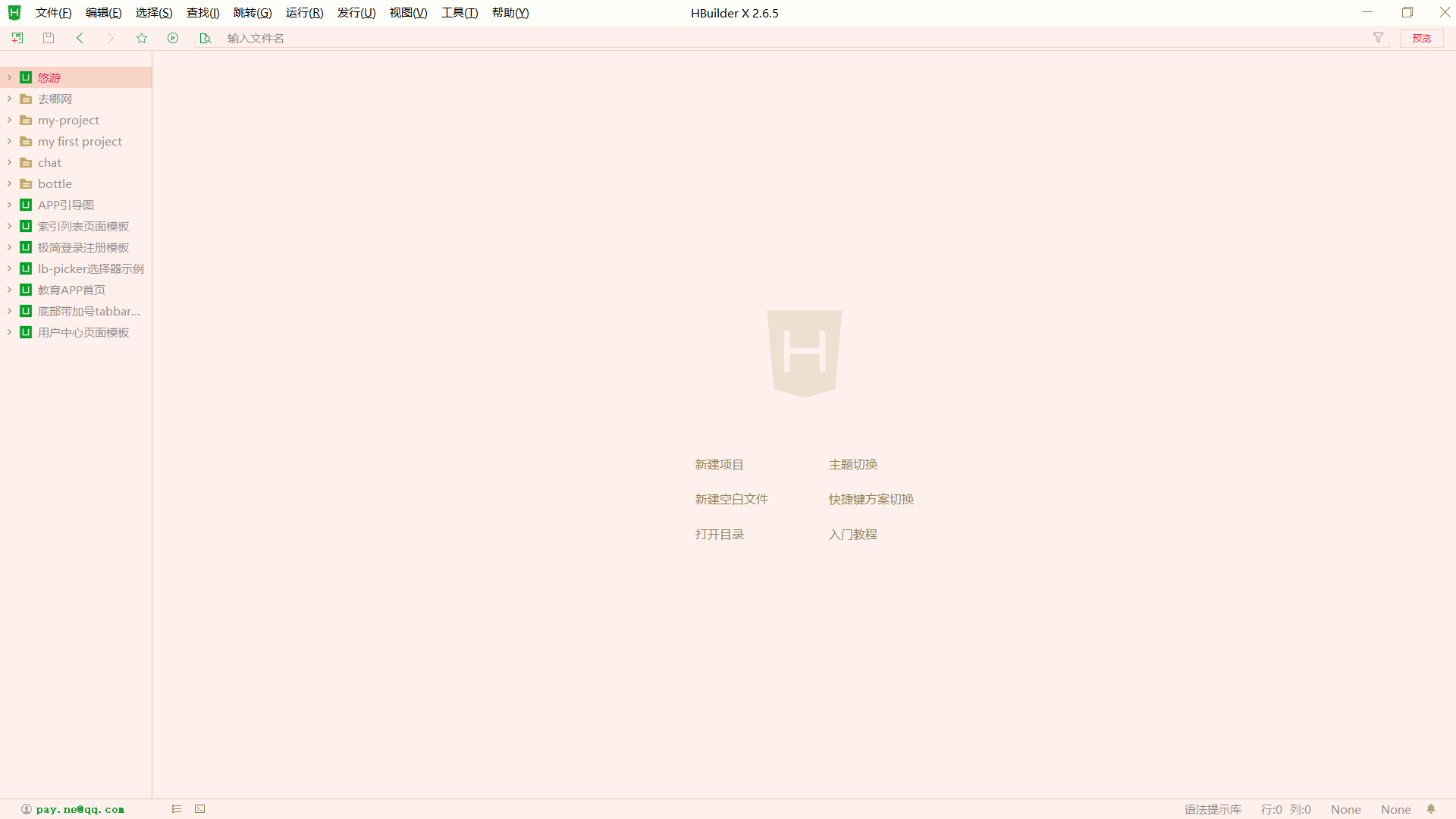Click the new file toolbar icon
This screenshot has width=1456, height=819.
[17, 38]
